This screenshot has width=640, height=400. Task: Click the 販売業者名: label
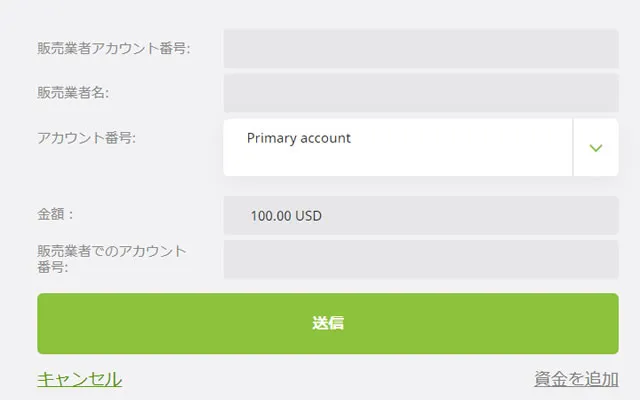tap(73, 93)
